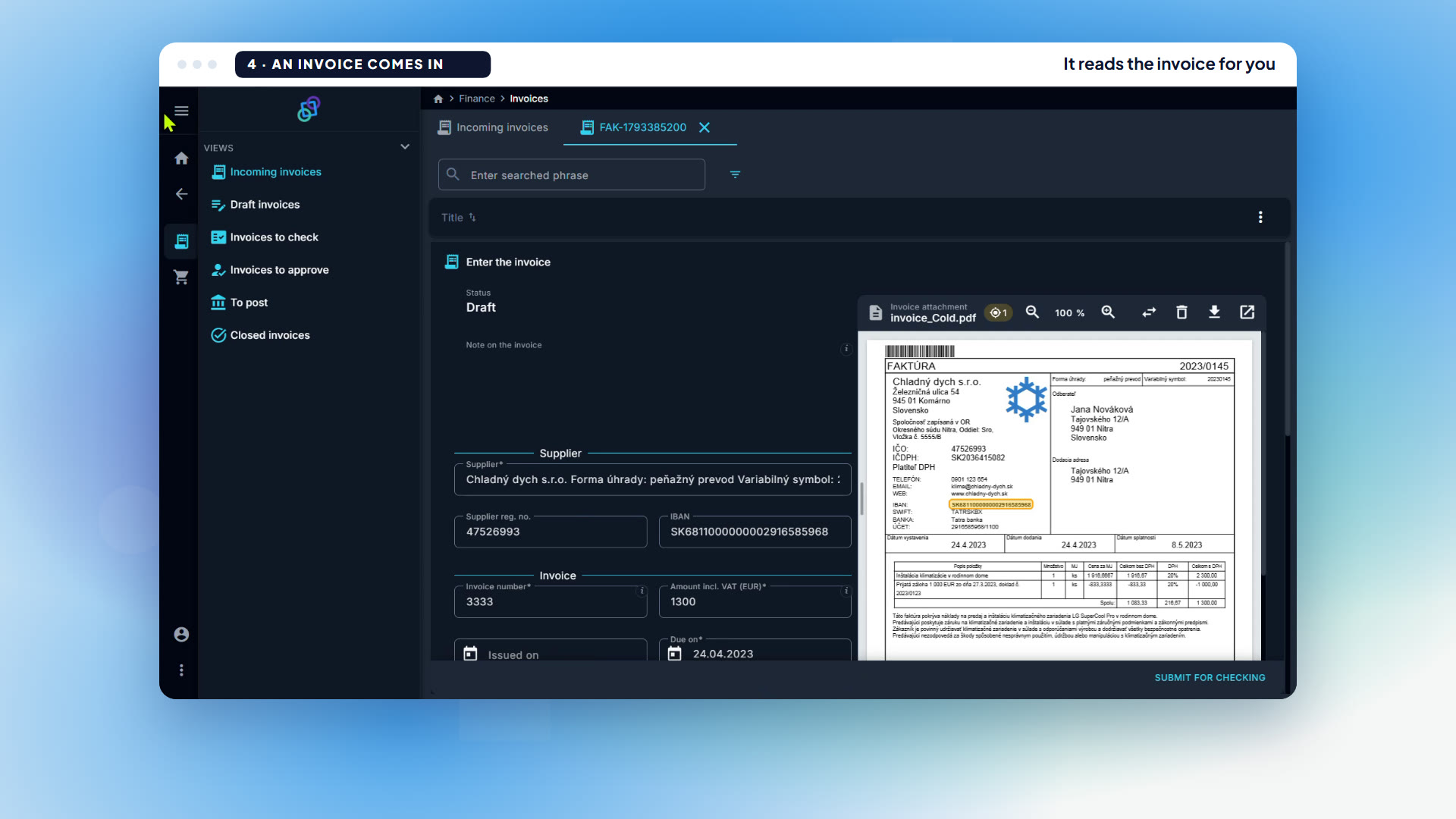
Task: Close the FAK-1793385200 tab
Action: coord(704,127)
